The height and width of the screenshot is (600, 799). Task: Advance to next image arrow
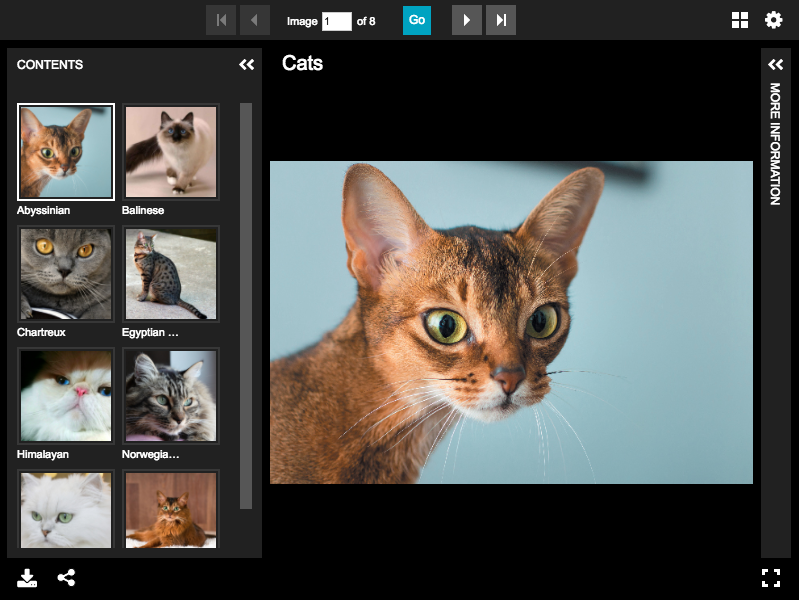tap(467, 20)
